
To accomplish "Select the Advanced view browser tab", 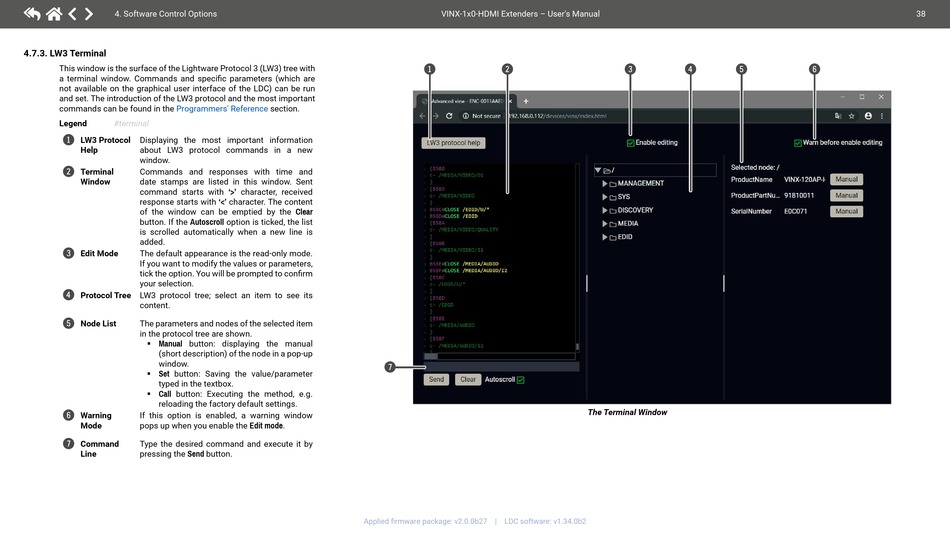I will click(465, 101).
